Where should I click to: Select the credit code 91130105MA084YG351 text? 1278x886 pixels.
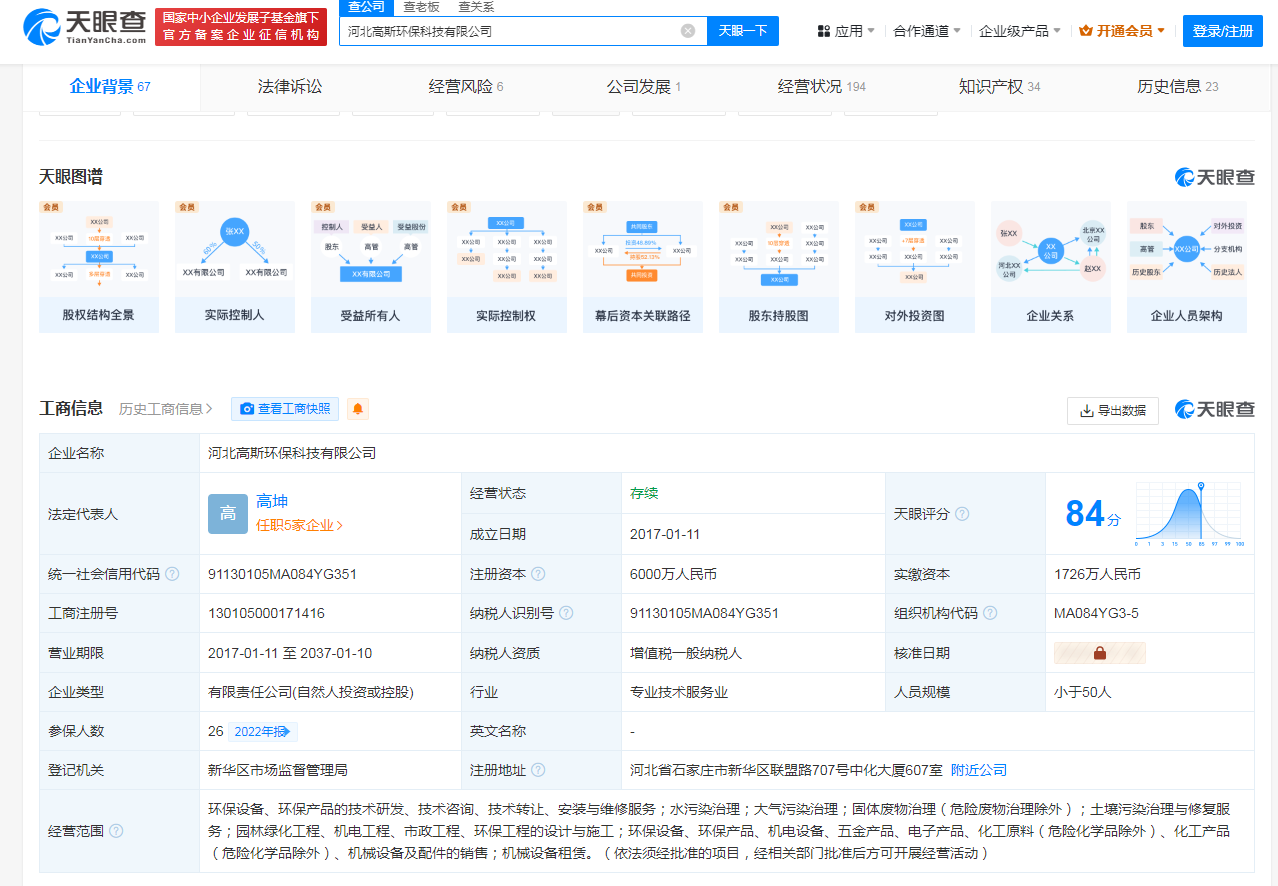pos(282,574)
